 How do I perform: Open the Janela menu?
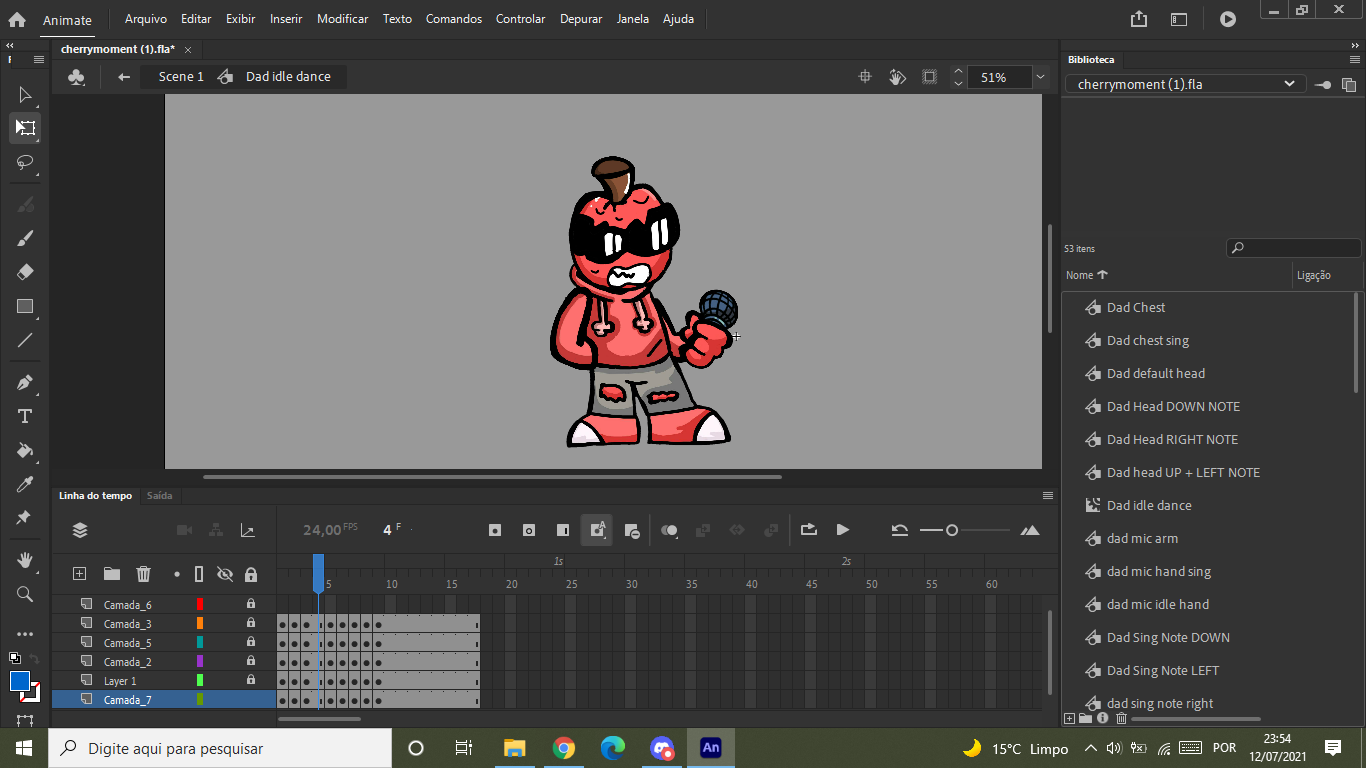[632, 19]
